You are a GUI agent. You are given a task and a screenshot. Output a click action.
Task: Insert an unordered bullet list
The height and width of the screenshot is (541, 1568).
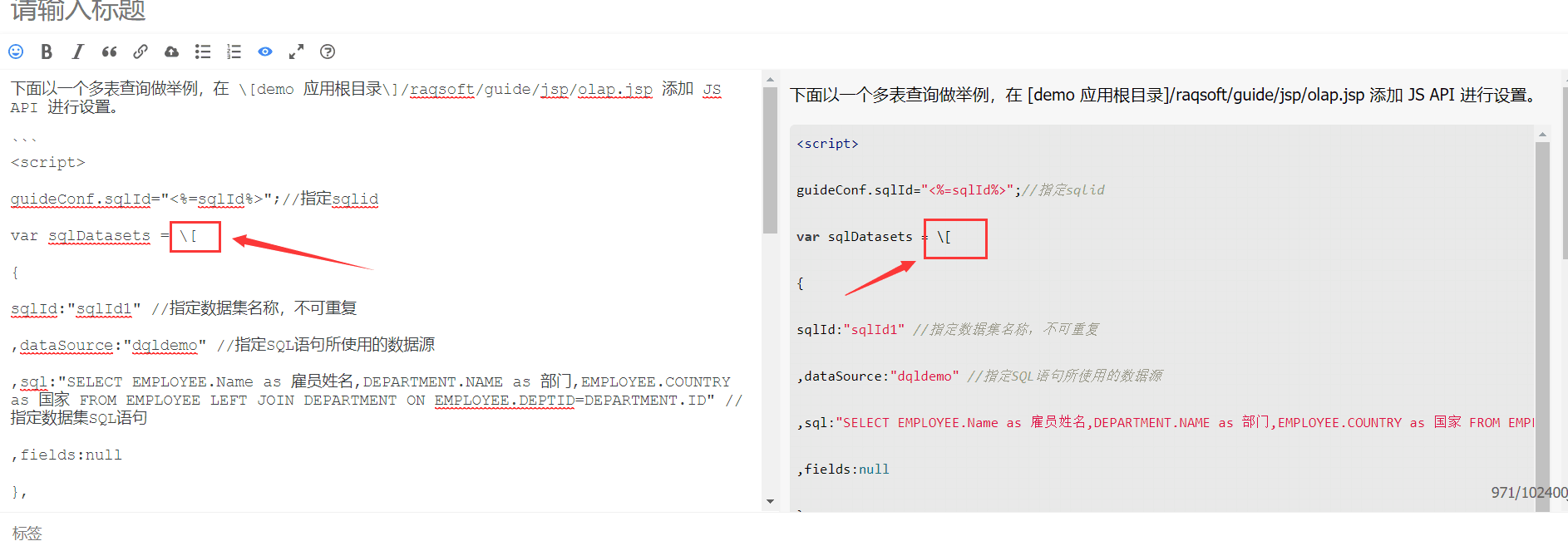point(203,52)
